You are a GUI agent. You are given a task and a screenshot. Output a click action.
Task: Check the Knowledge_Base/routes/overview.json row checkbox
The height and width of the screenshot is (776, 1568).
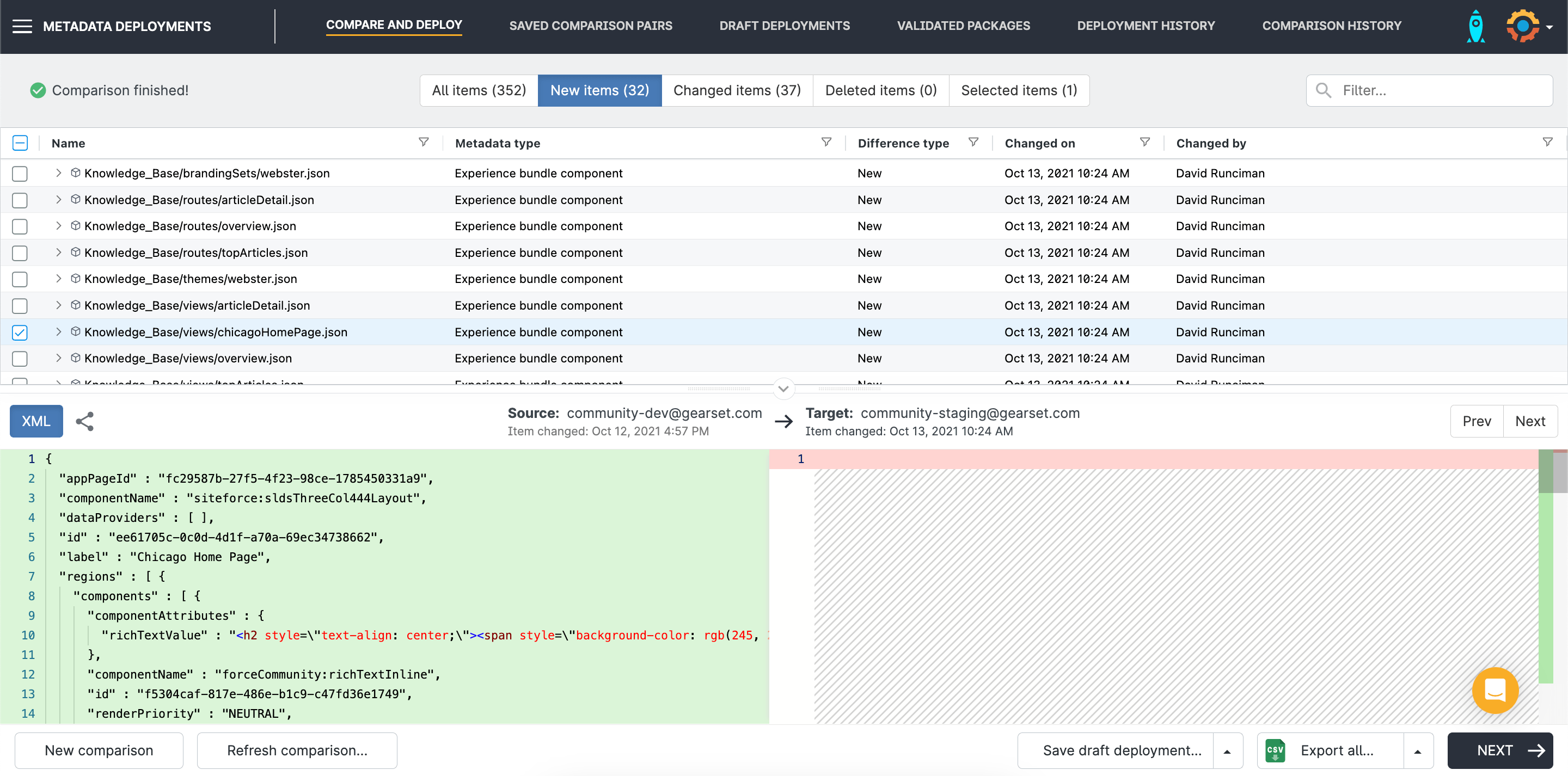coord(20,226)
